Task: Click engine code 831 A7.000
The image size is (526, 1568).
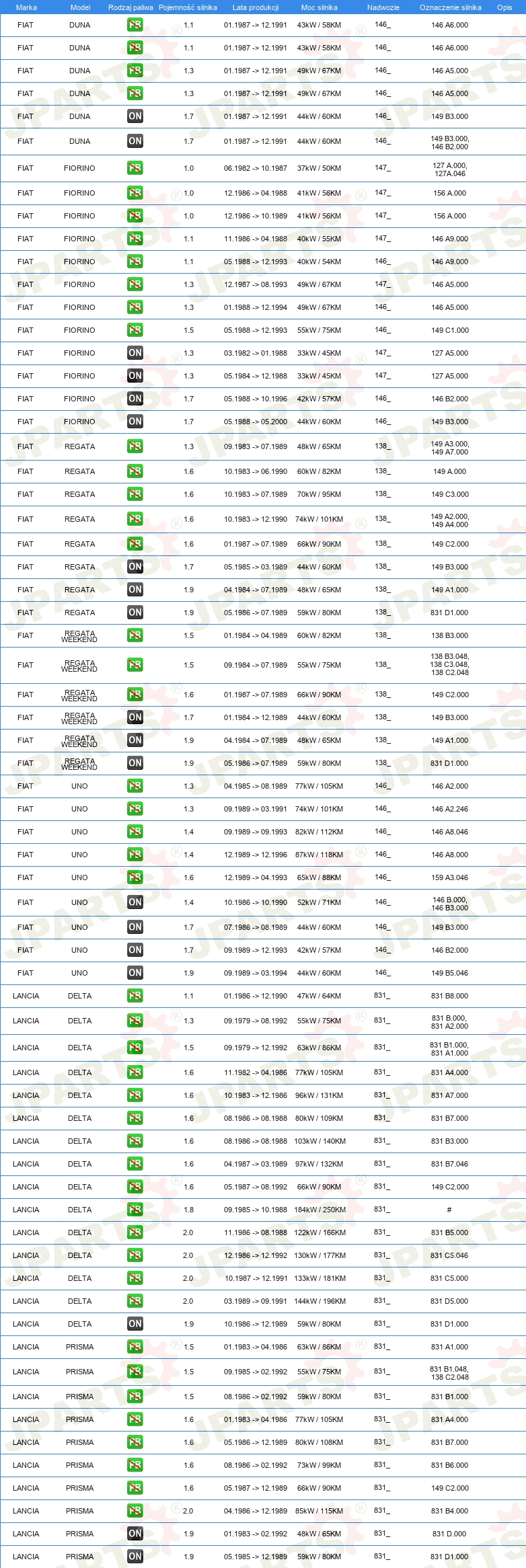Action: (x=450, y=1095)
